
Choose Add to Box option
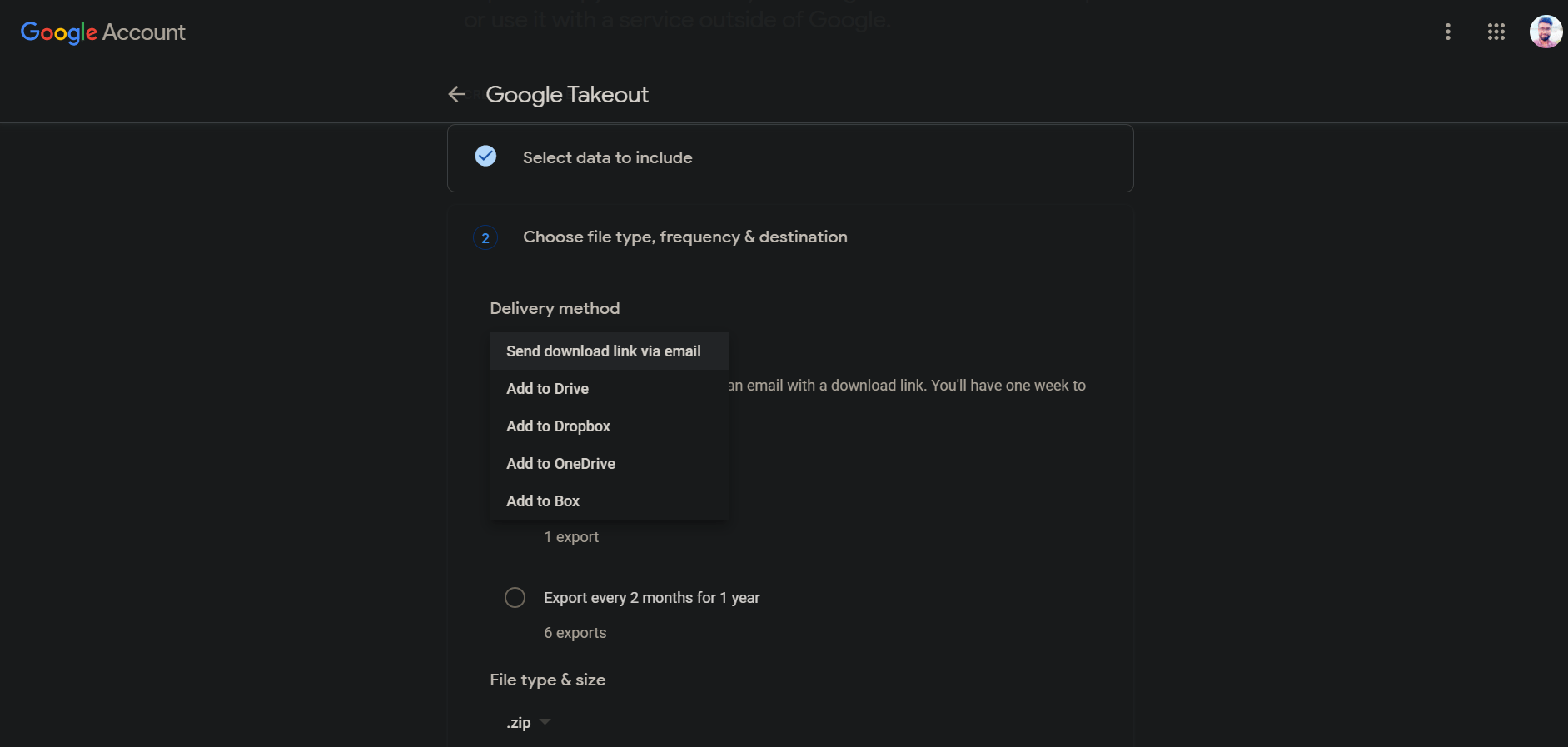[x=543, y=501]
